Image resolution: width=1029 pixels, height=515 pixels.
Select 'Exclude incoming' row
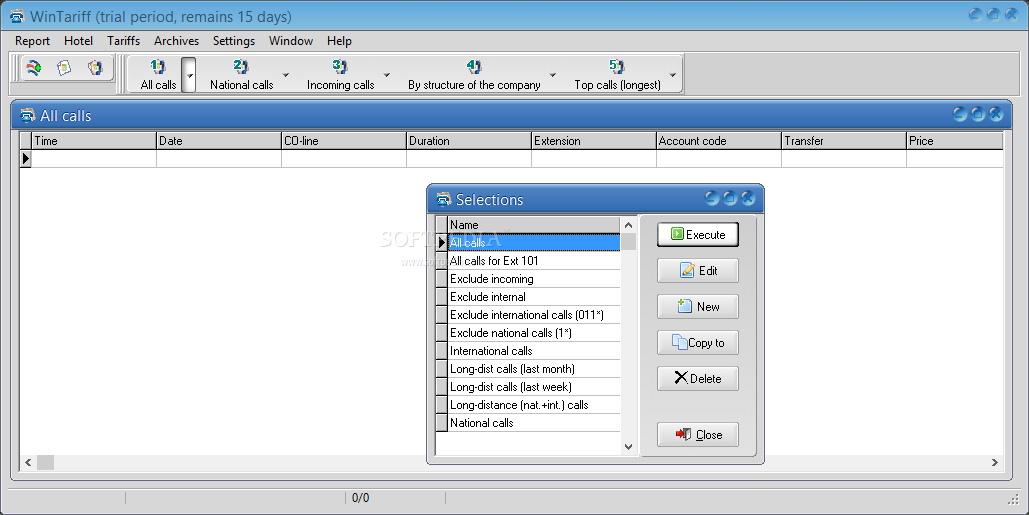(534, 279)
